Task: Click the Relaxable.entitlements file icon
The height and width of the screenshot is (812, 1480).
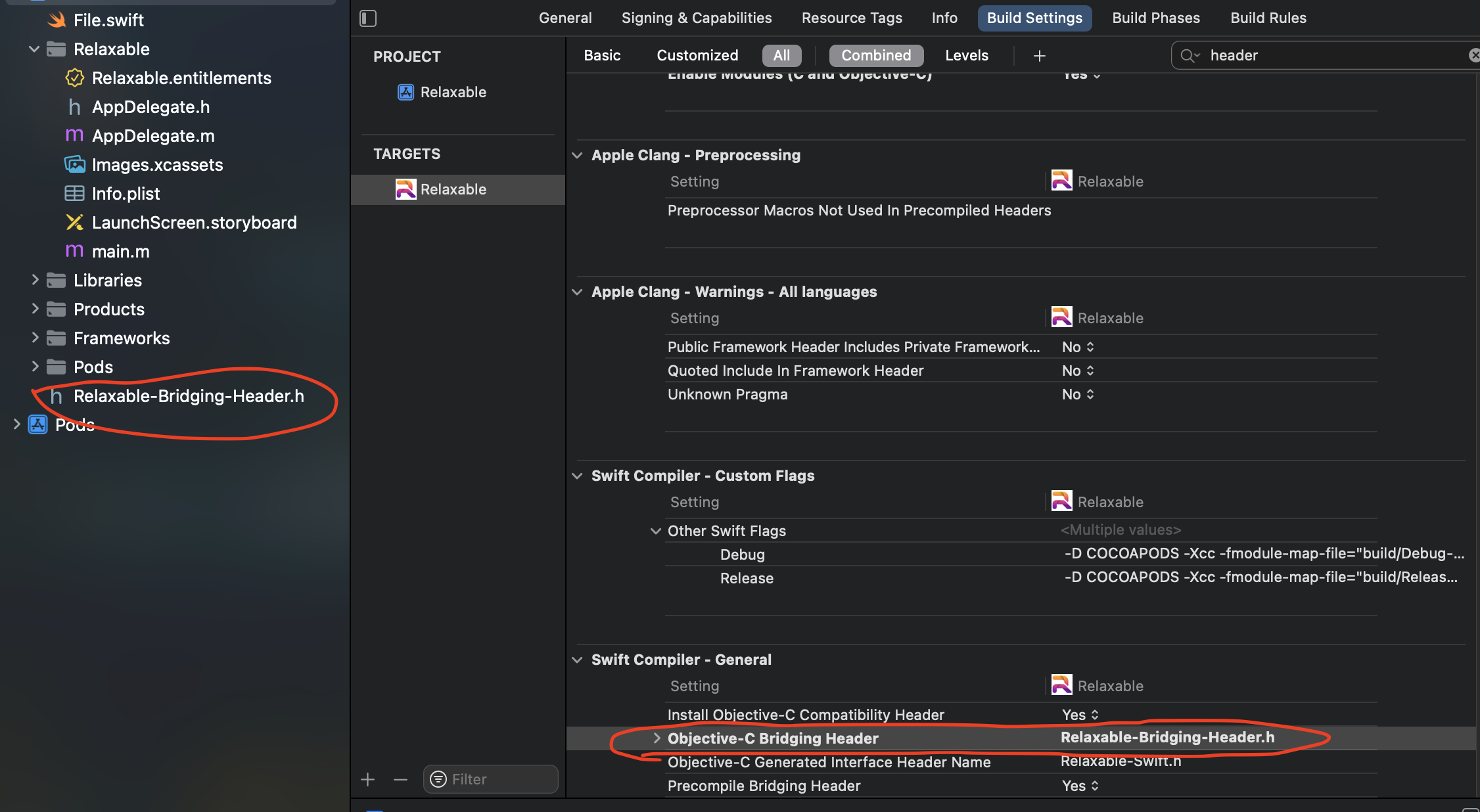Action: point(74,78)
